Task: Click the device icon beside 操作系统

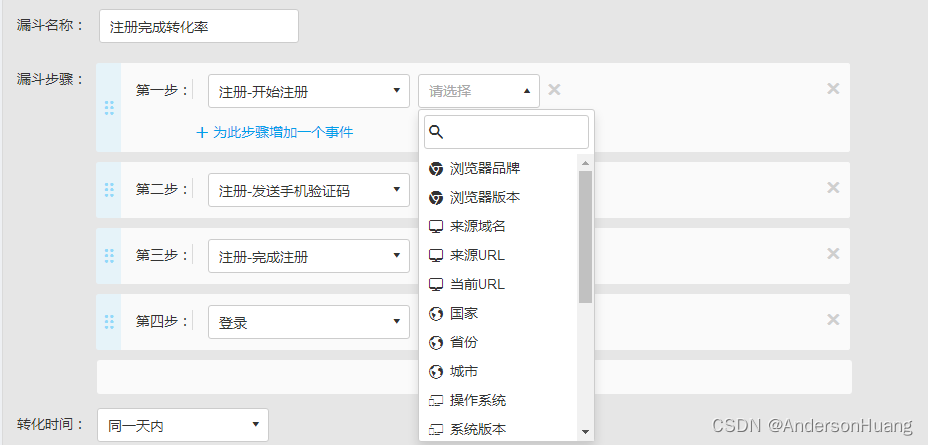Action: click(x=436, y=401)
